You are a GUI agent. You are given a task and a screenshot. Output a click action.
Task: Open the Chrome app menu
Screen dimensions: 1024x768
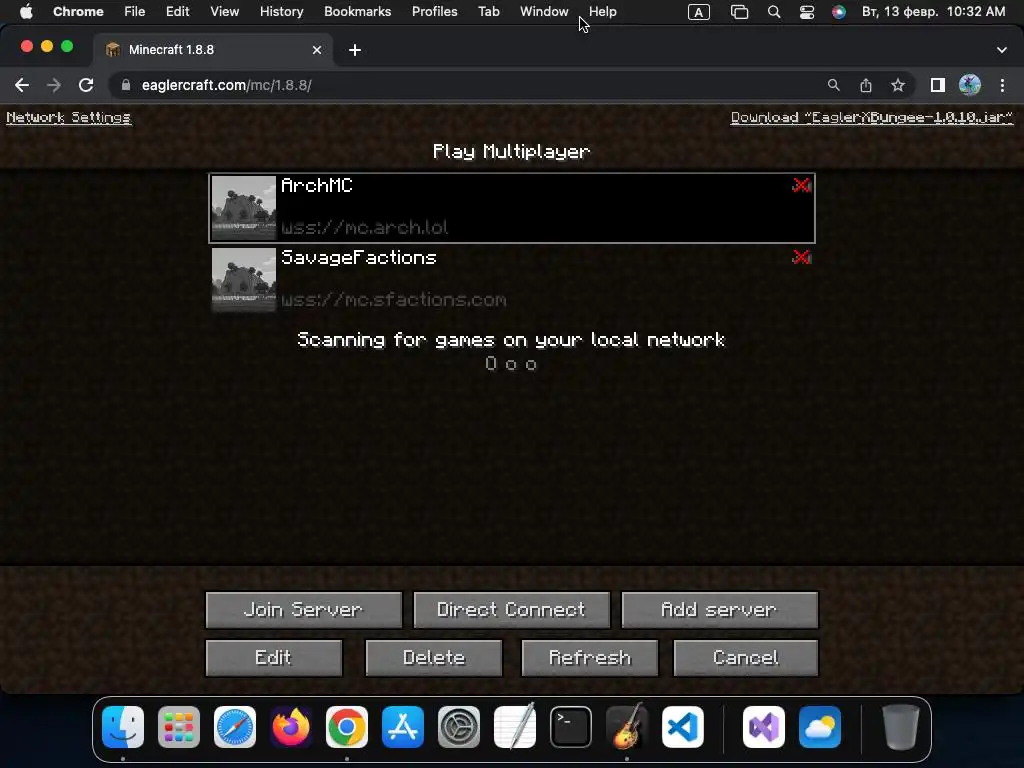(x=78, y=11)
